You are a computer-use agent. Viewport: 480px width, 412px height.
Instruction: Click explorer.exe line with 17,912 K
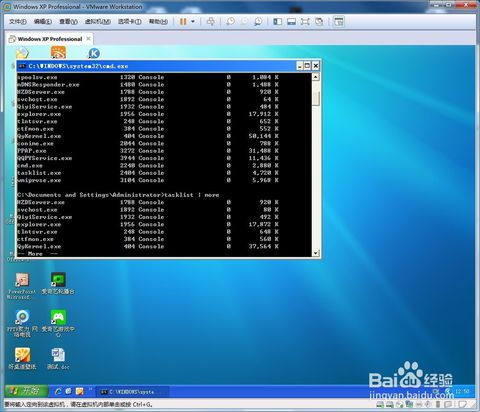point(148,114)
